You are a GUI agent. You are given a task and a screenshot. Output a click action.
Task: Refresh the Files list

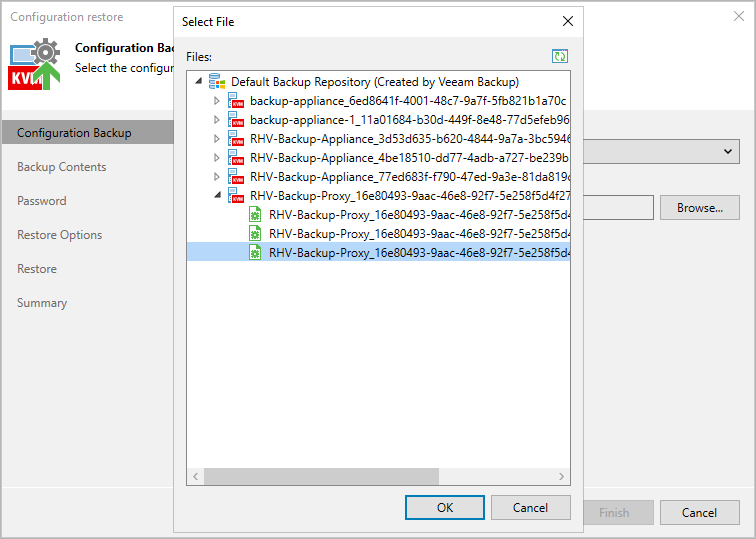(559, 57)
